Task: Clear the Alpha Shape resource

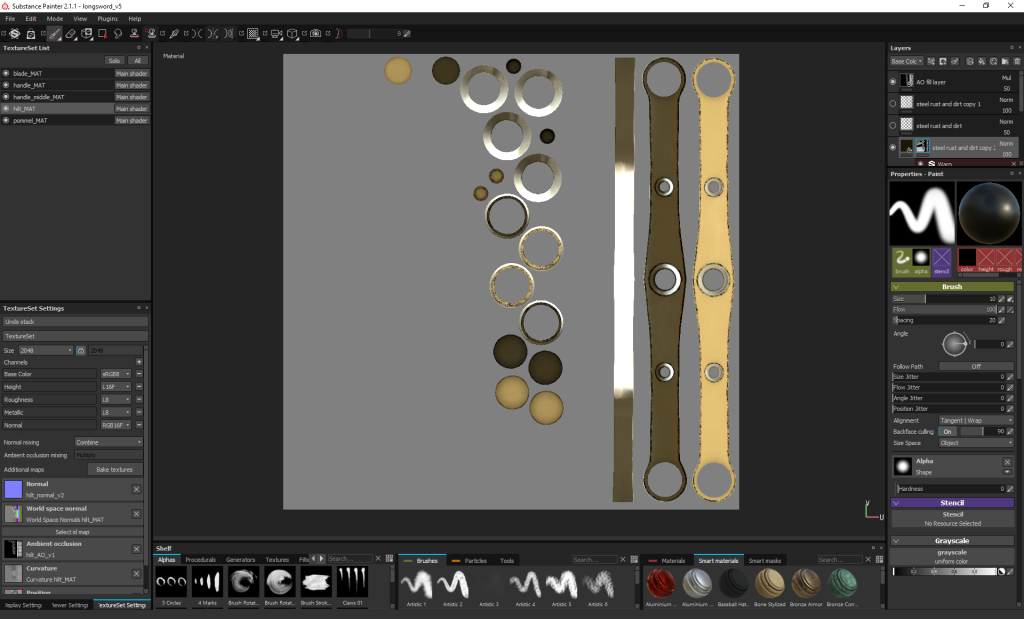Action: tap(1007, 462)
